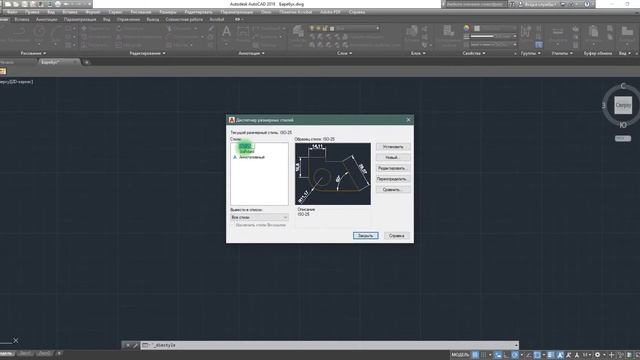Open the object color dropdown in Свойства
Image resolution: width=640 pixels, height=360 pixels.
coord(495,28)
